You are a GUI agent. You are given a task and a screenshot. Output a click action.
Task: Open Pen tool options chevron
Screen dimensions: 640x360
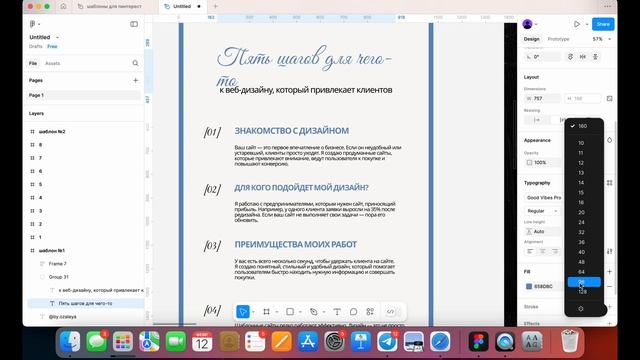324,312
